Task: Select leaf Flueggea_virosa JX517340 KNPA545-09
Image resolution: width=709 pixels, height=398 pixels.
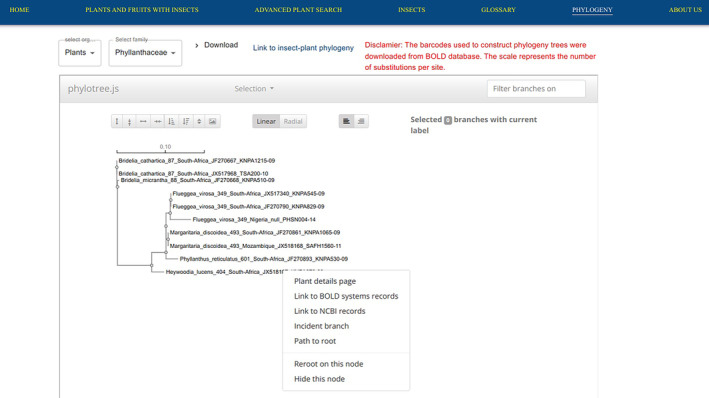Action: 248,194
